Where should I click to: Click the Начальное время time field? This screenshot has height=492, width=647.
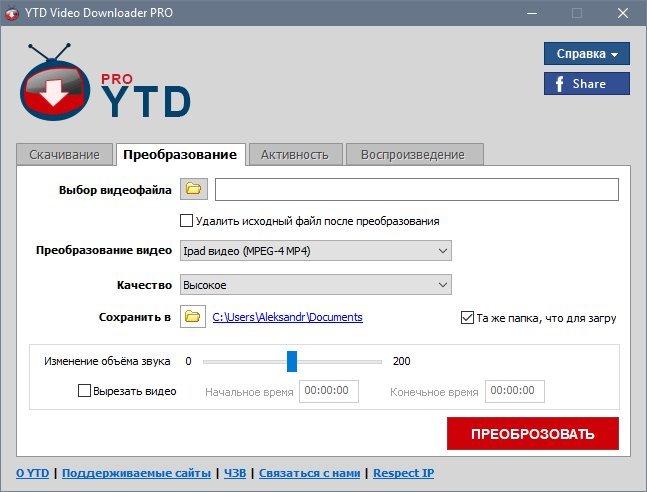coord(329,391)
